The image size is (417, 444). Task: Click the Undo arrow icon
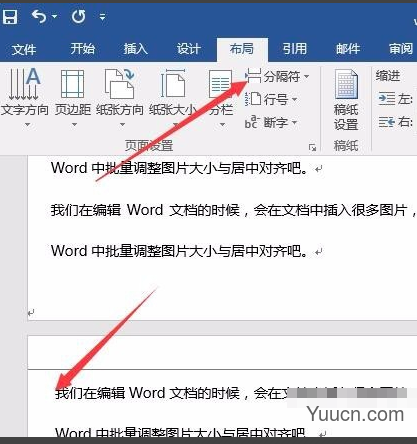pos(39,16)
